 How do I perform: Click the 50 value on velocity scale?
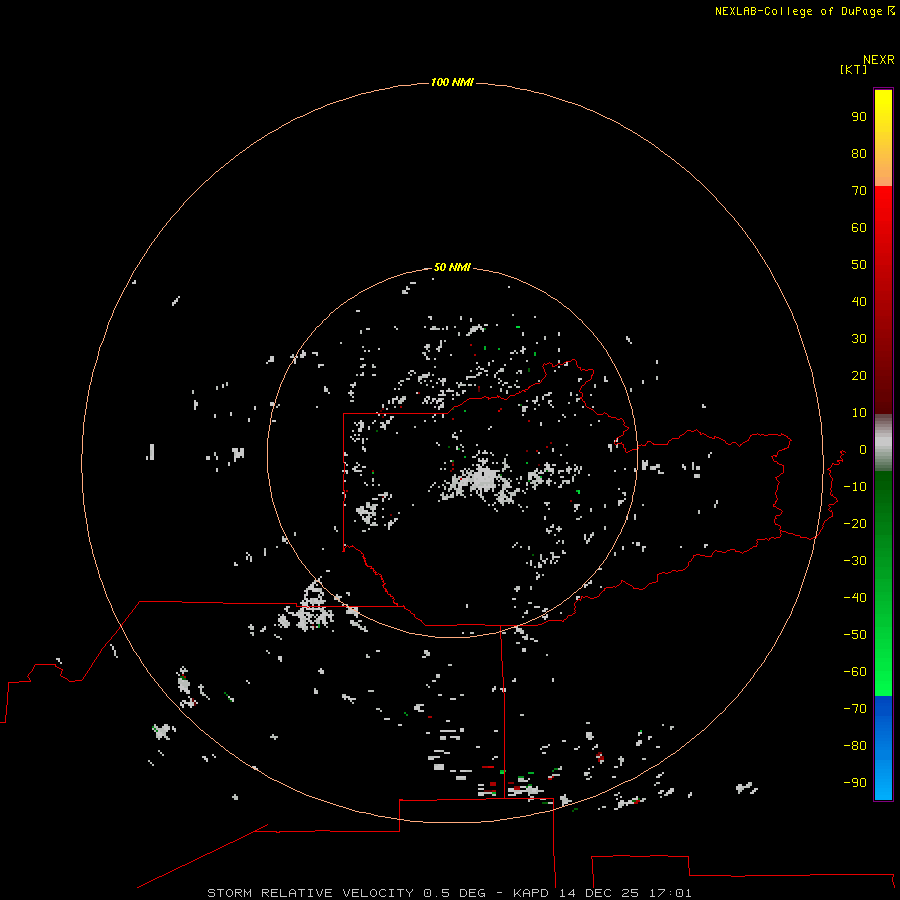pyautogui.click(x=859, y=265)
